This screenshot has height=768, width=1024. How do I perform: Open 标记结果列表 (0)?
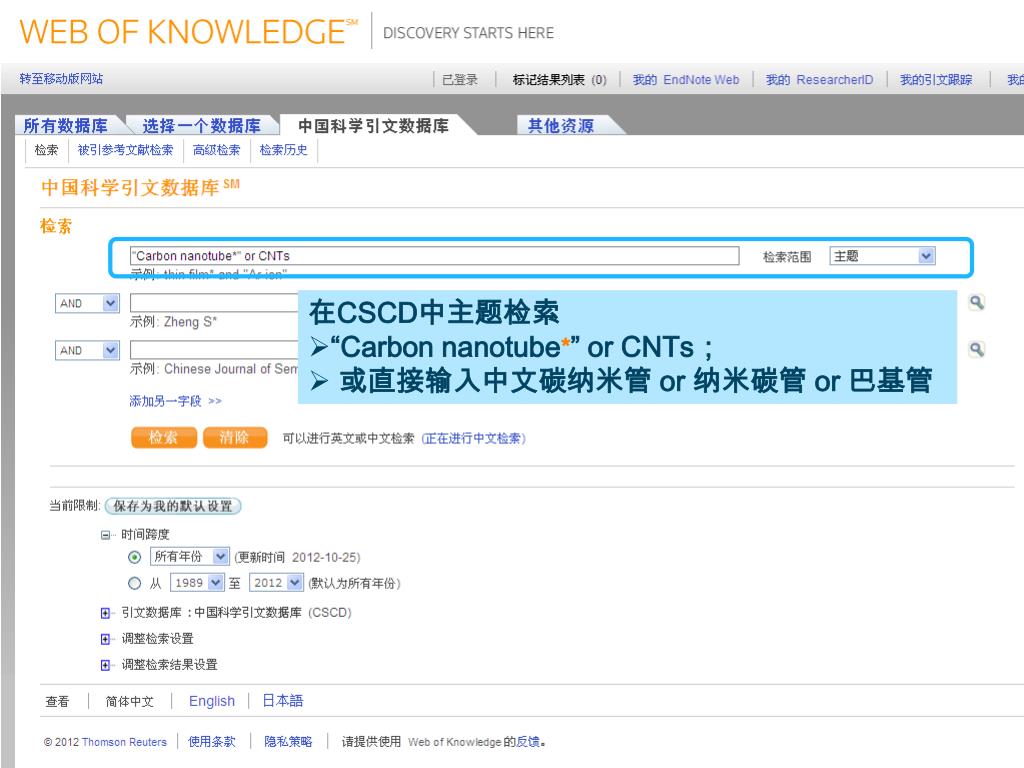560,80
